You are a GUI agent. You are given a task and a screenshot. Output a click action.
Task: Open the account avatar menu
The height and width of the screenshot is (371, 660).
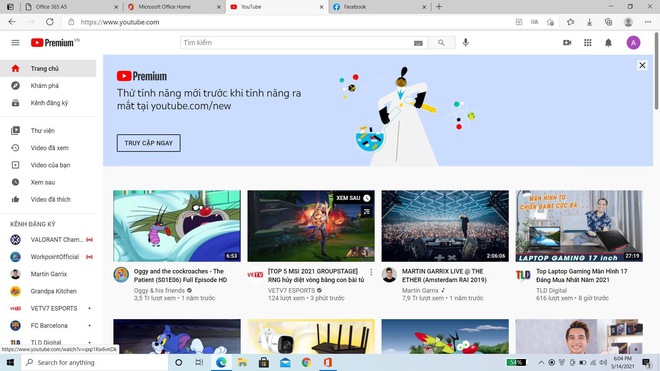pos(633,43)
